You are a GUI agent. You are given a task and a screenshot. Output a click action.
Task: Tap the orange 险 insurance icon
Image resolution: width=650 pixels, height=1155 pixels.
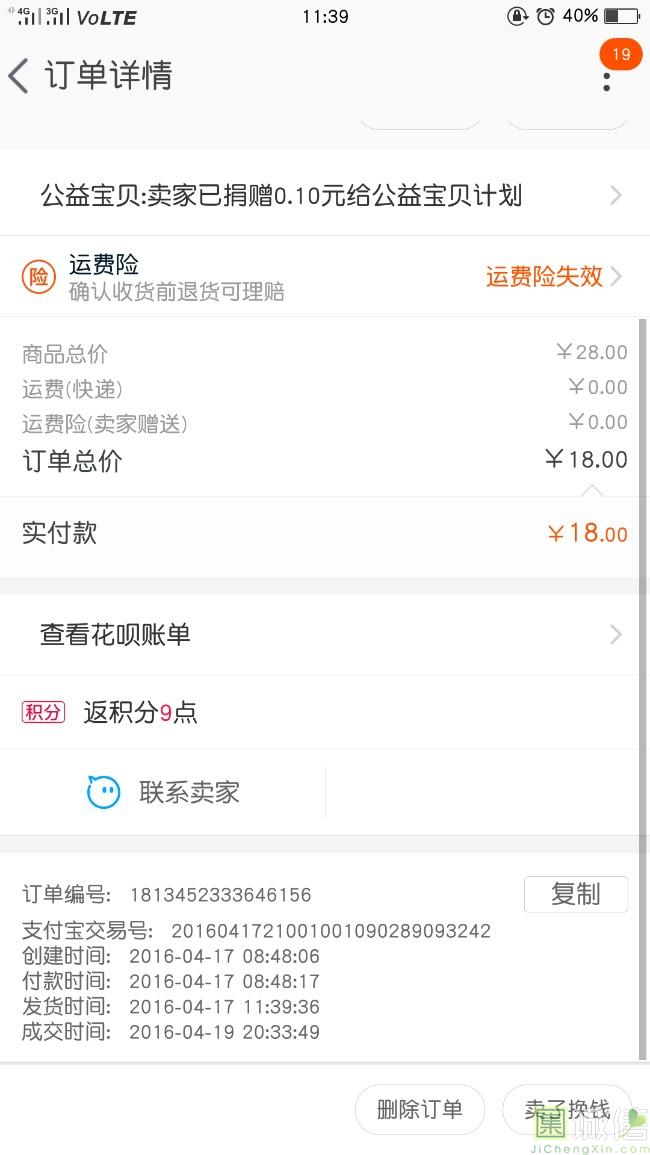pyautogui.click(x=38, y=277)
